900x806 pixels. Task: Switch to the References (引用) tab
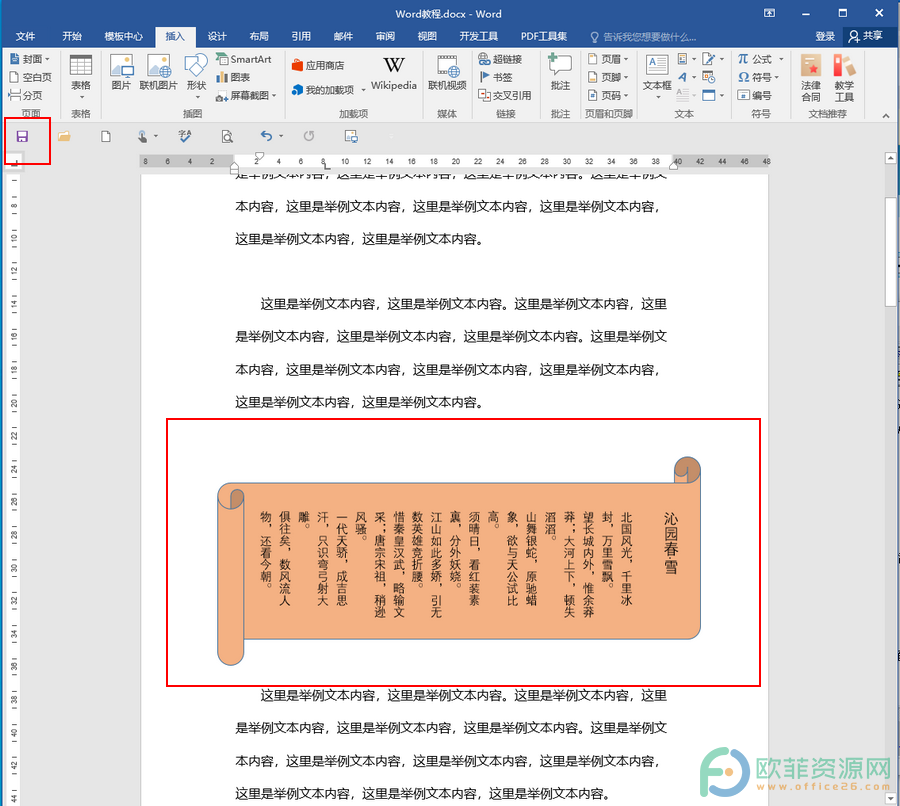click(301, 36)
